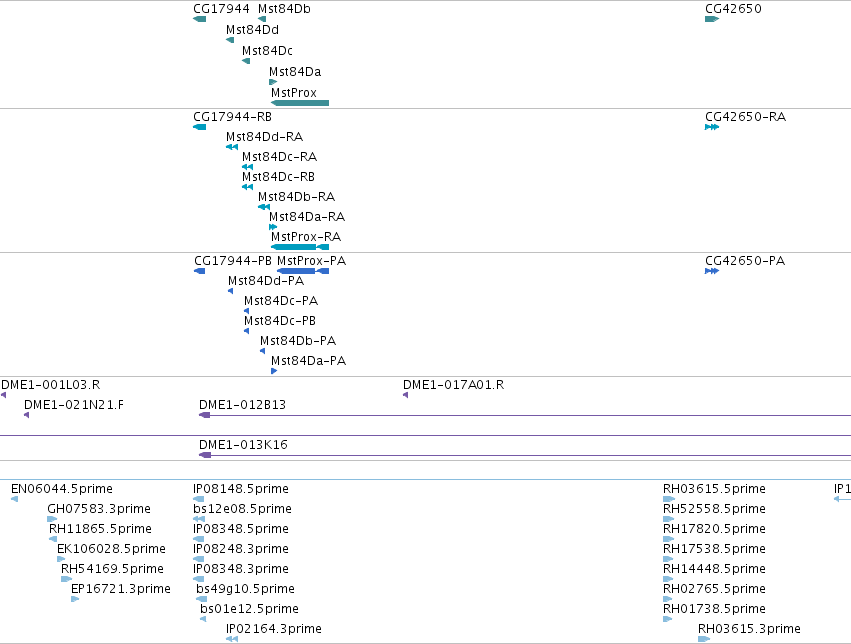Click the EN06044.5prime EST arrow
Screen dimensions: 851x644
(15, 500)
